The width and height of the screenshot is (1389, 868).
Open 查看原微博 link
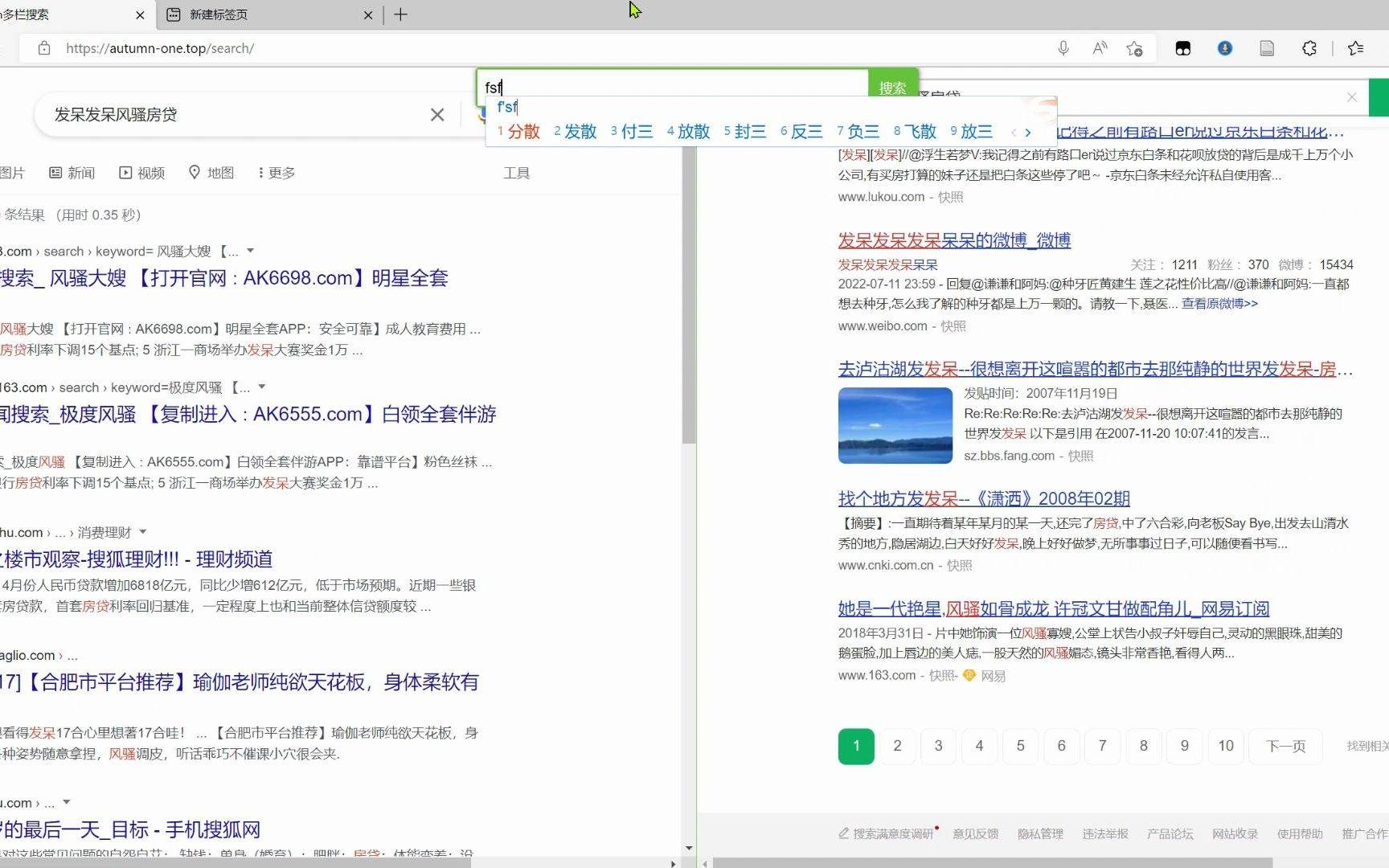tap(1219, 304)
